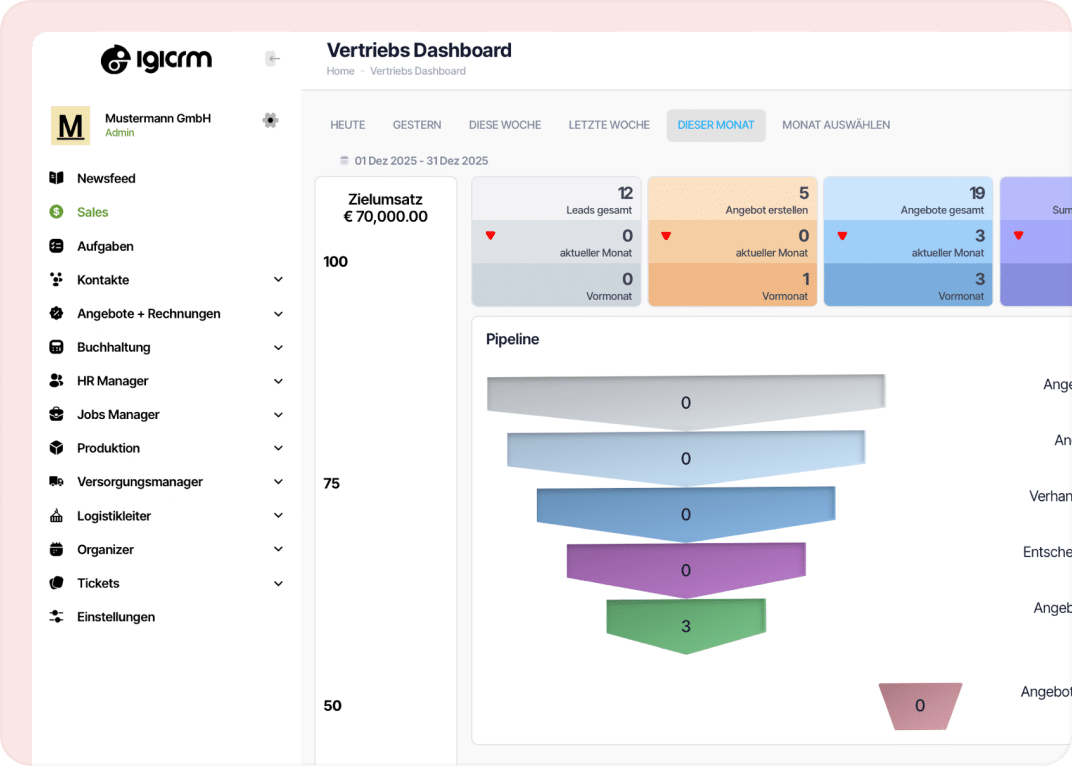
Task: Select the DIESE WOCHE tab
Action: coord(505,125)
